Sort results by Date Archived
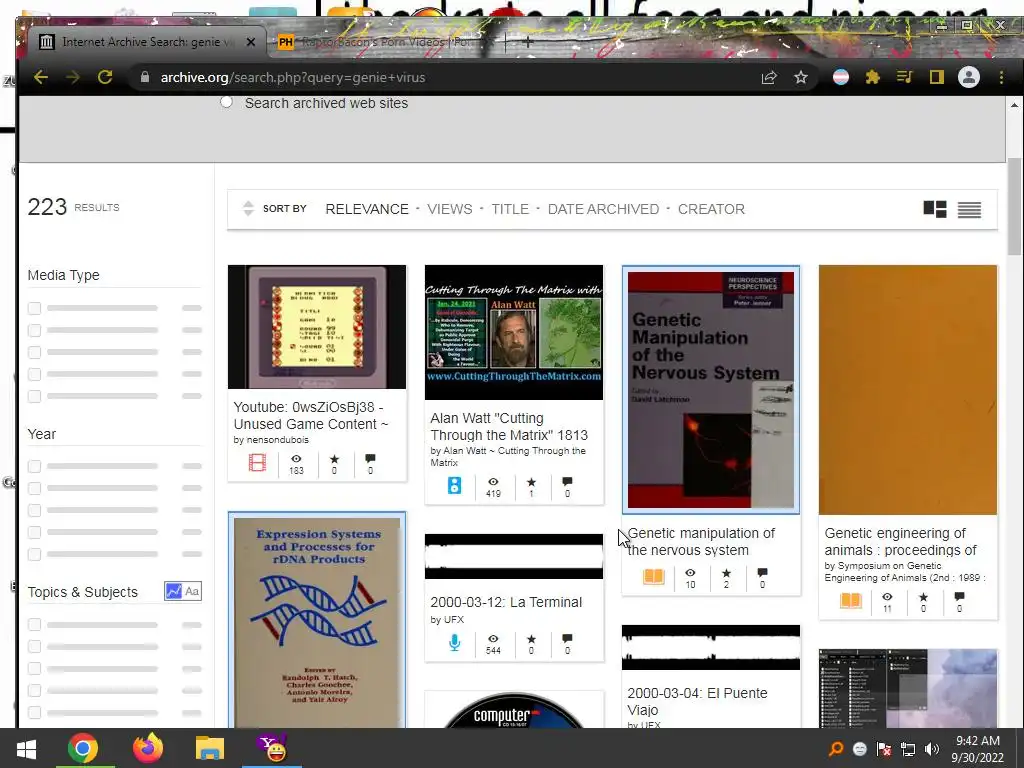 (x=603, y=209)
